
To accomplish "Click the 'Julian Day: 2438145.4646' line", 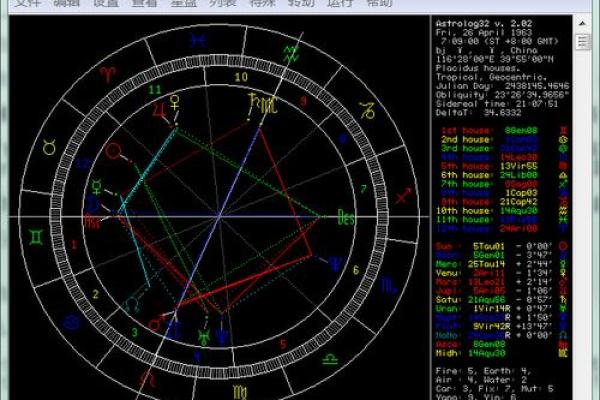I will pyautogui.click(x=502, y=86).
